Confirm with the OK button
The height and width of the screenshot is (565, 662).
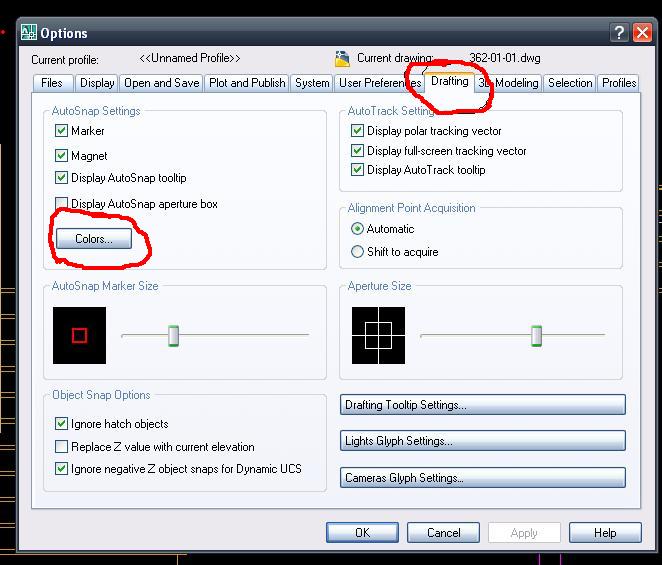pos(362,532)
